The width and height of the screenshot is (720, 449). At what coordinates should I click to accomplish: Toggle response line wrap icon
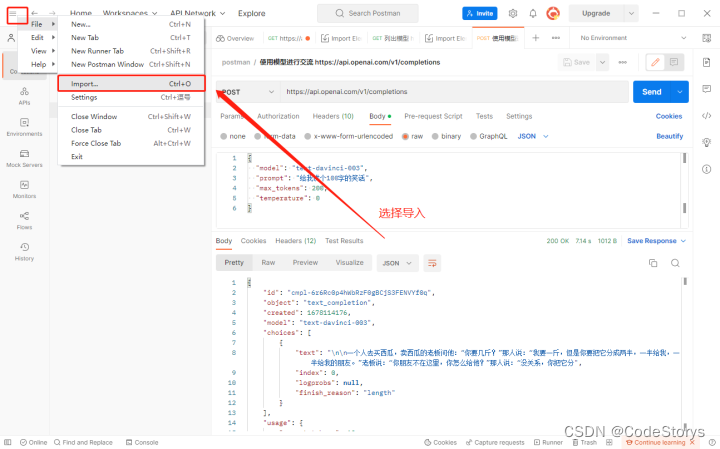(432, 263)
